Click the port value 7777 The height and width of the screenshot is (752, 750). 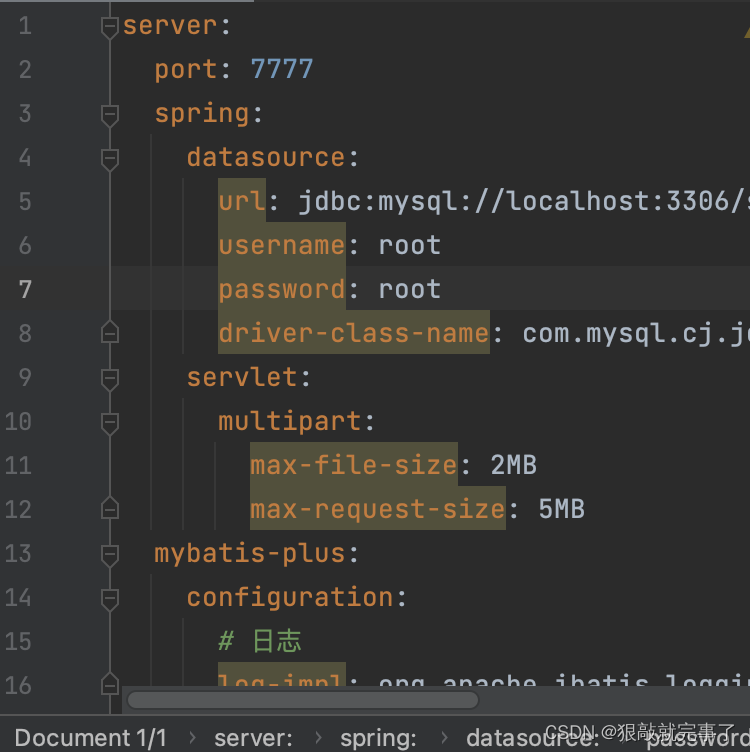pyautogui.click(x=282, y=69)
